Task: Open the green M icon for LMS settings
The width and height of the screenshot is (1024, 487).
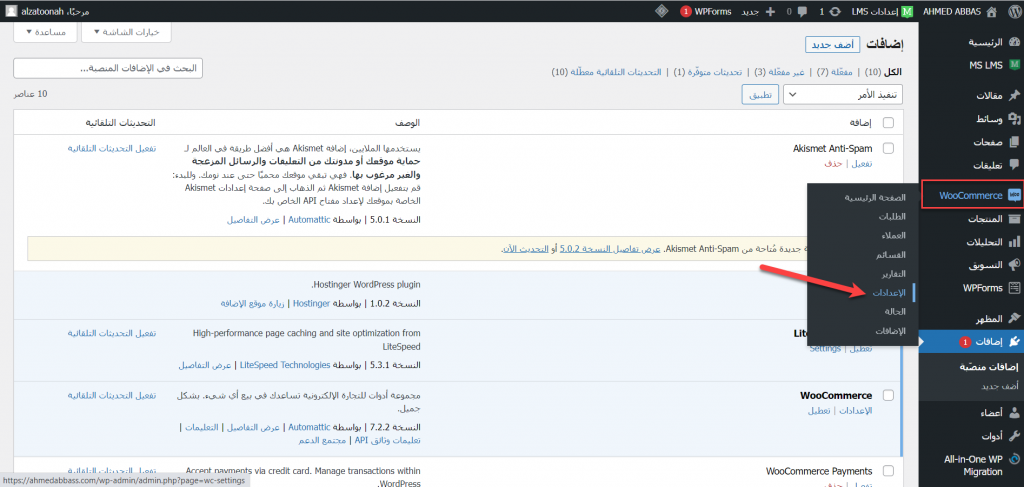Action: click(x=907, y=12)
